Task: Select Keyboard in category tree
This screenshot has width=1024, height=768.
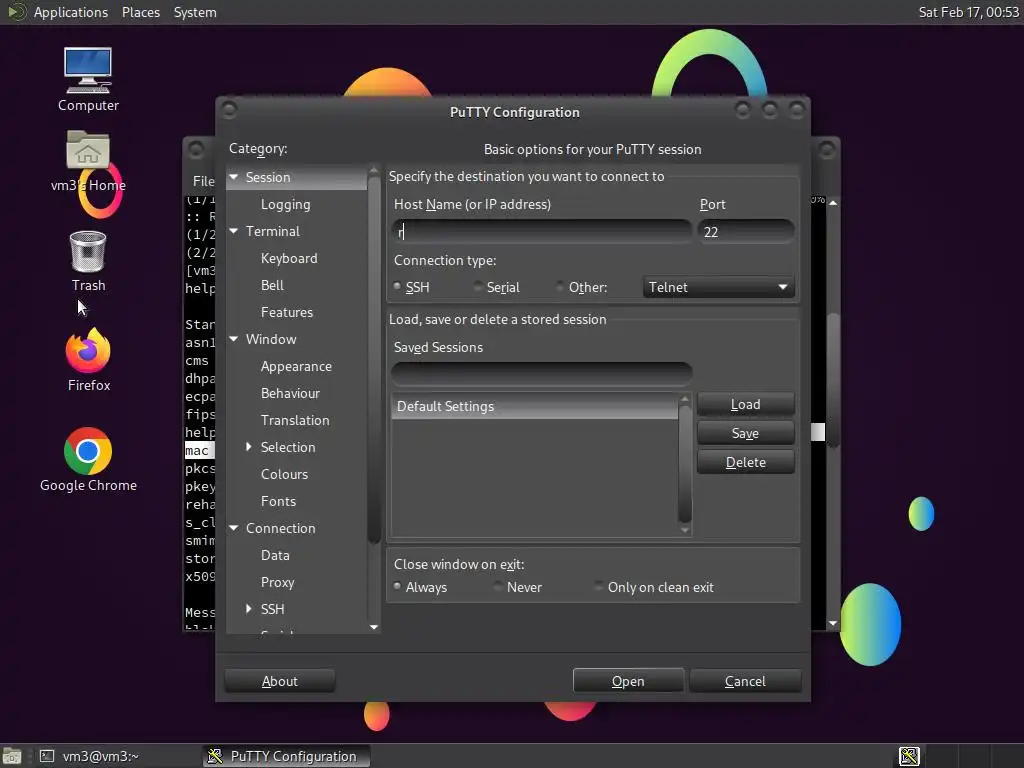Action: tap(289, 258)
